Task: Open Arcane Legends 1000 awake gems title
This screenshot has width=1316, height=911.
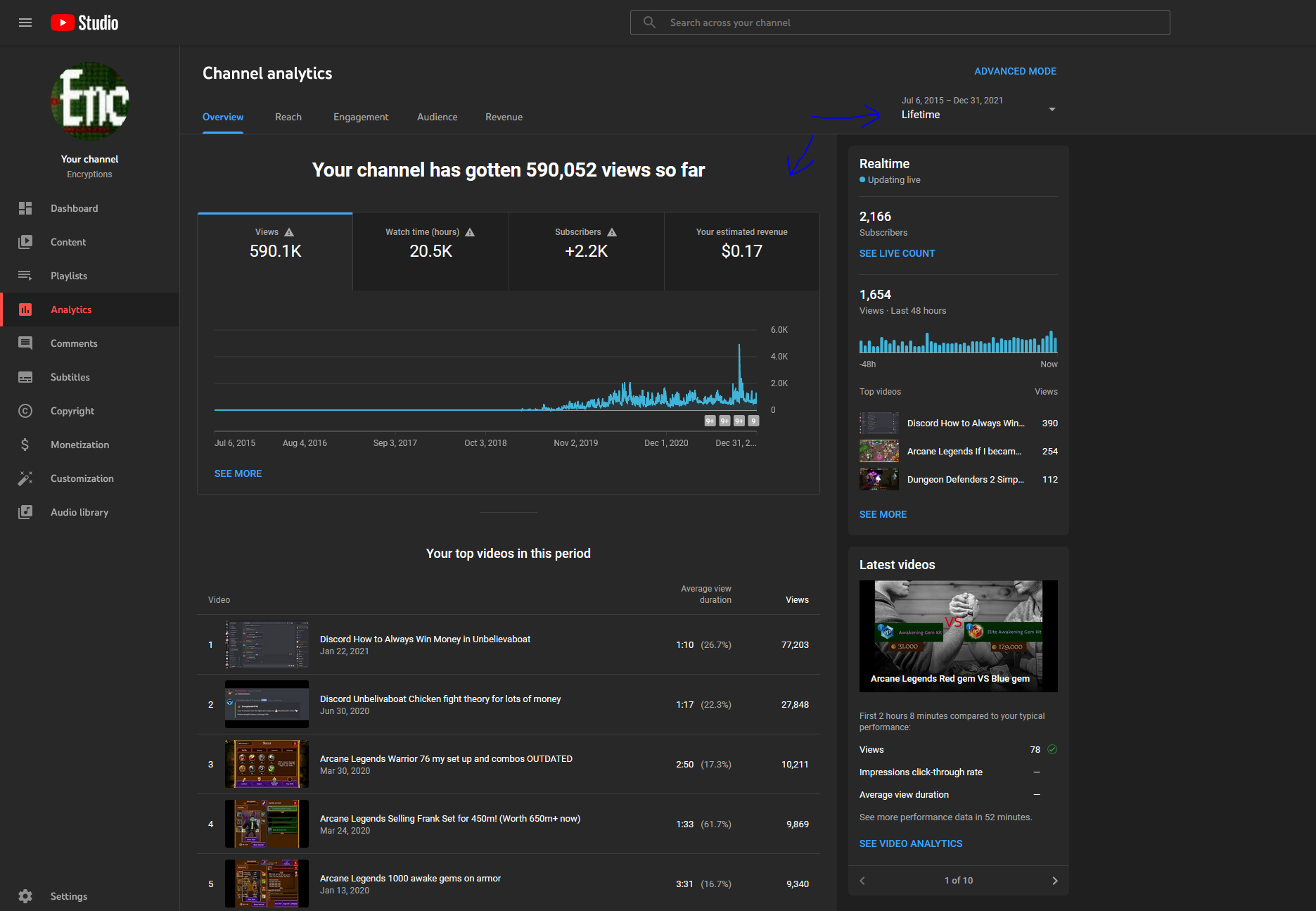Action: 410,878
